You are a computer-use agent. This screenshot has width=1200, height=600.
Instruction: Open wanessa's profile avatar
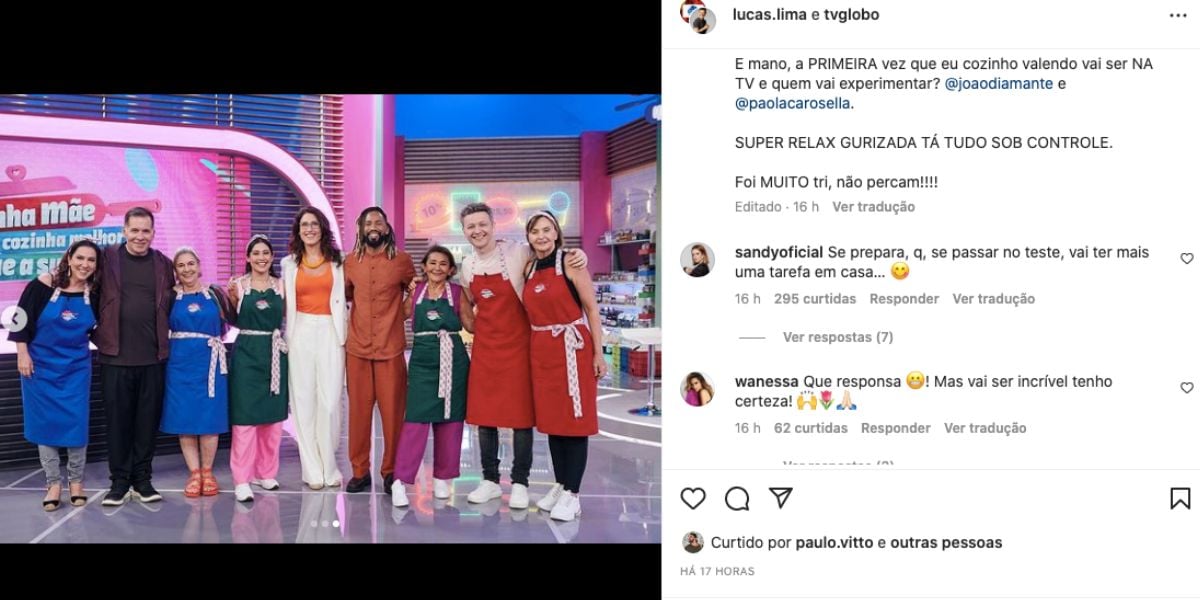697,389
